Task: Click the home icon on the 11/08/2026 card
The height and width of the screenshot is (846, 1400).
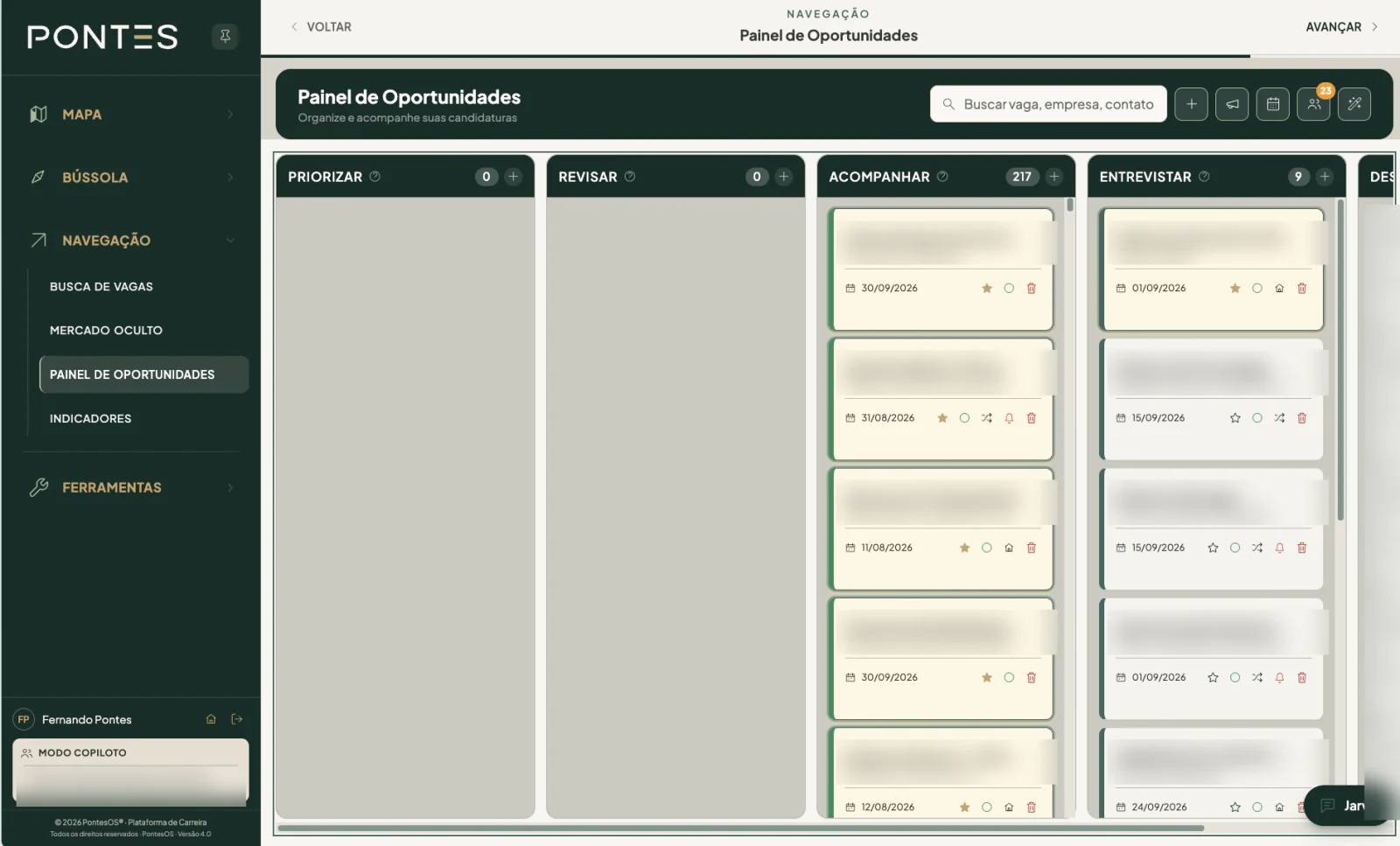Action: click(1009, 548)
